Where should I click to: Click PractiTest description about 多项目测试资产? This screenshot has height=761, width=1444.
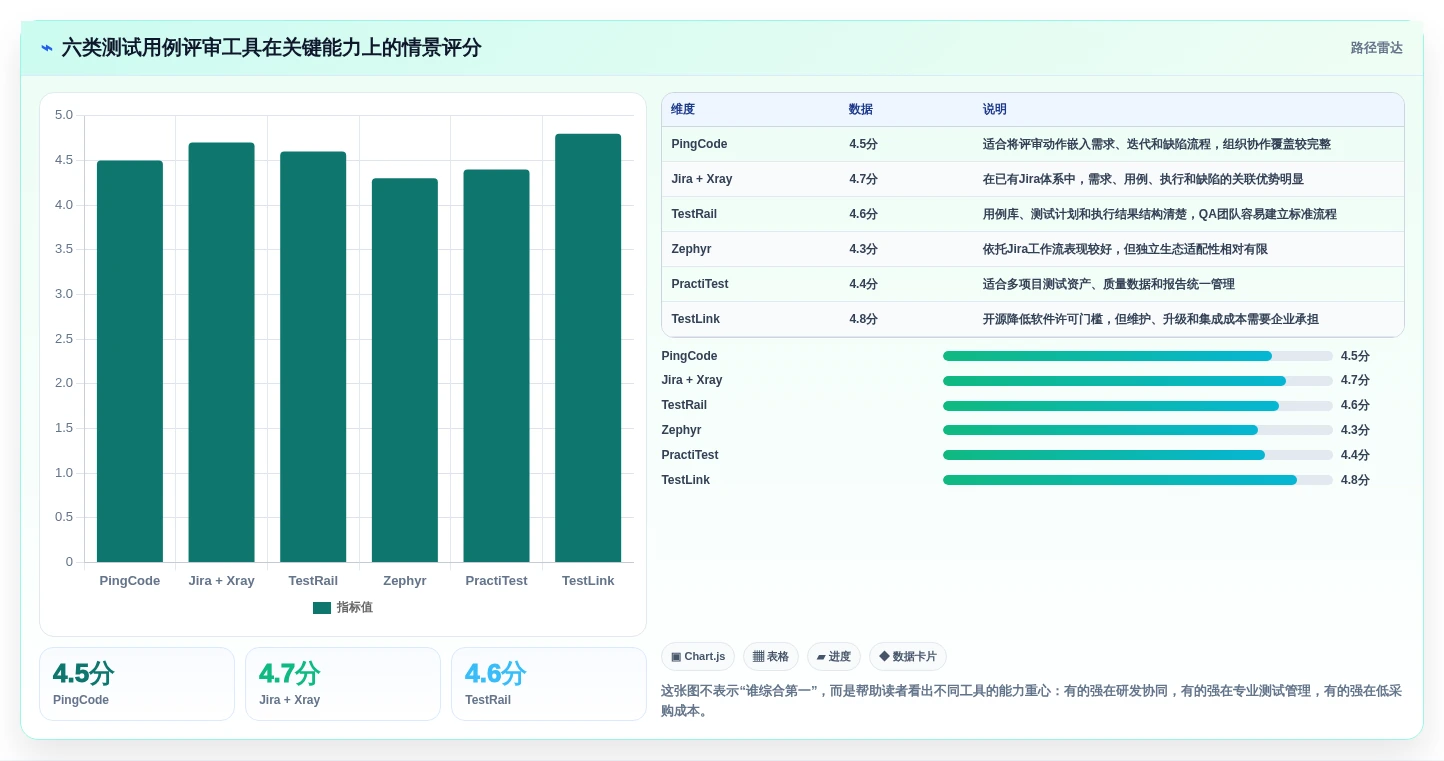point(1109,284)
